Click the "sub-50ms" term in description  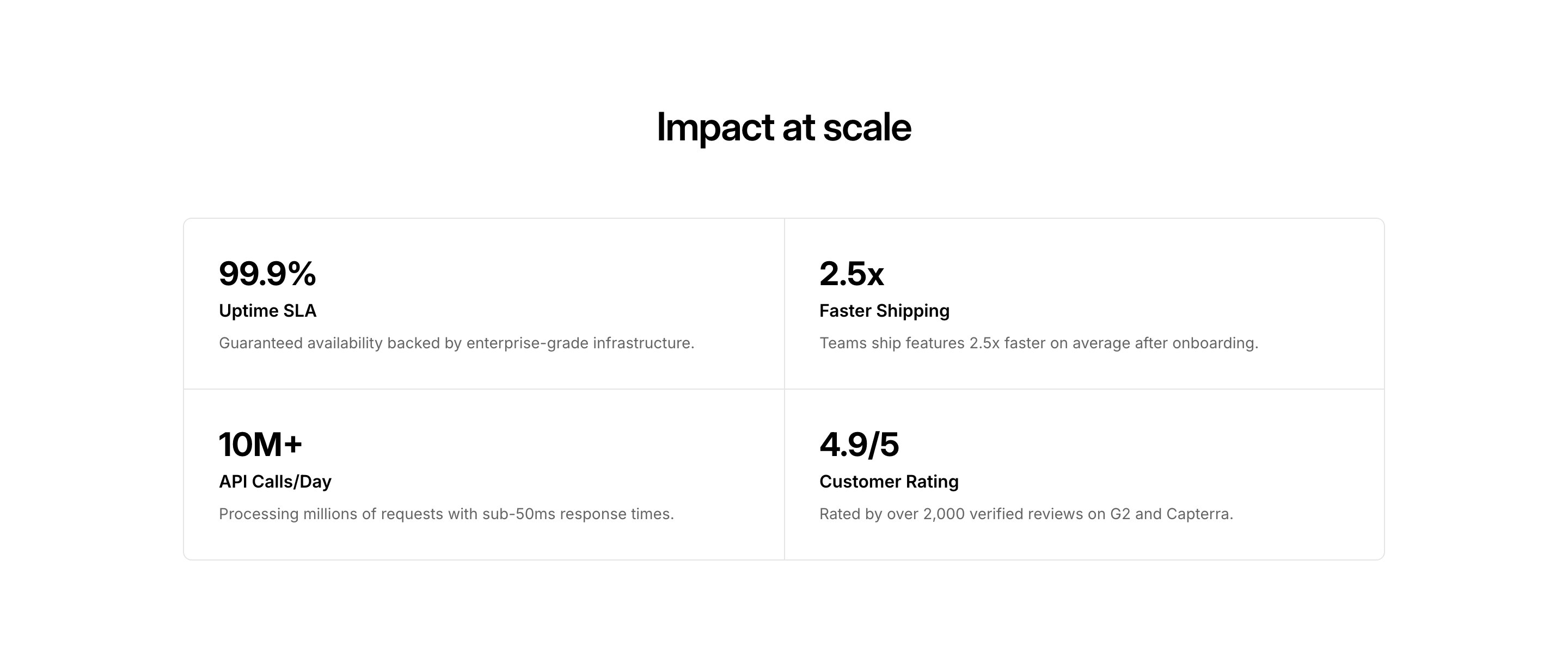[518, 514]
